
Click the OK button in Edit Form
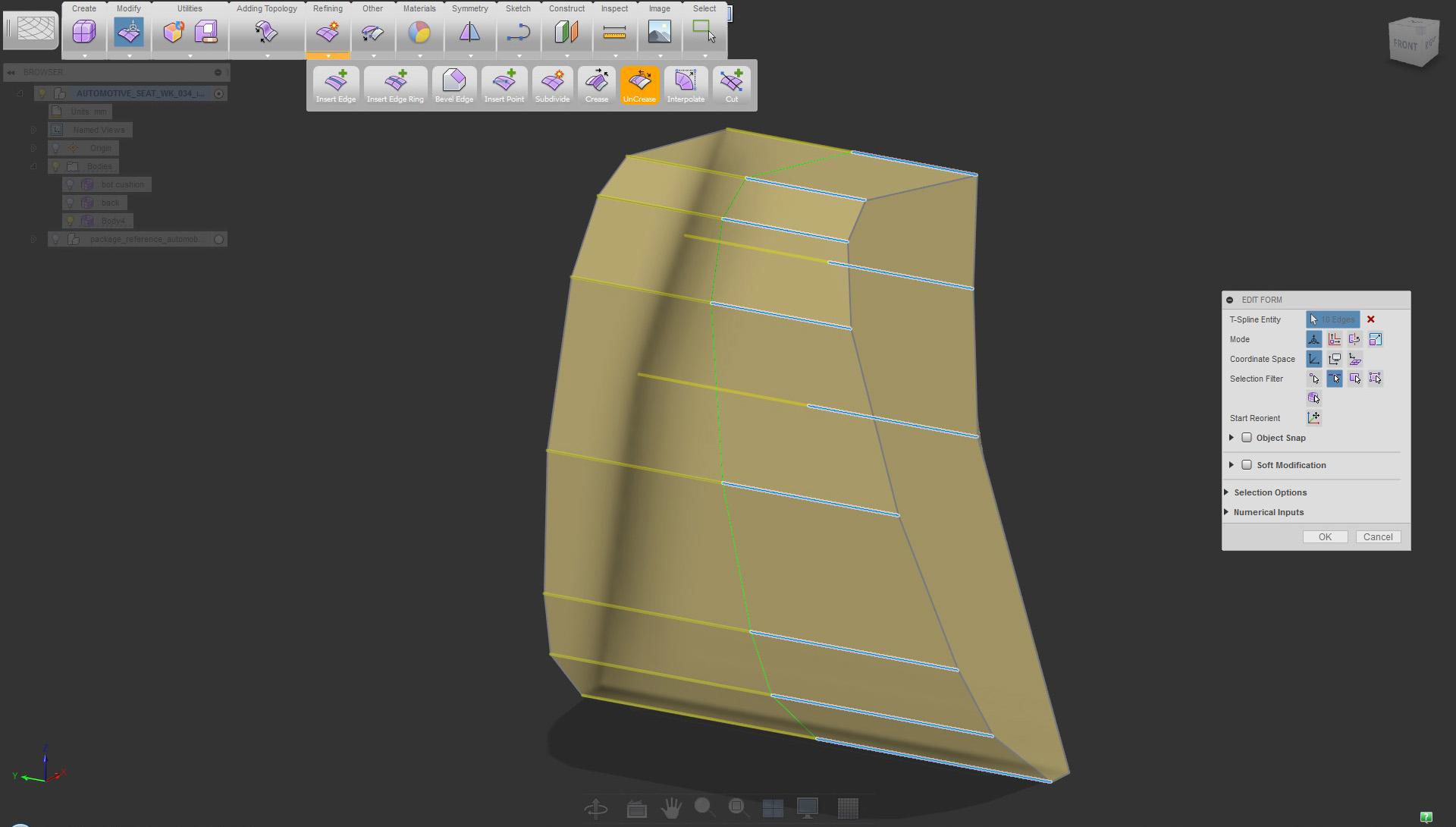tap(1324, 537)
